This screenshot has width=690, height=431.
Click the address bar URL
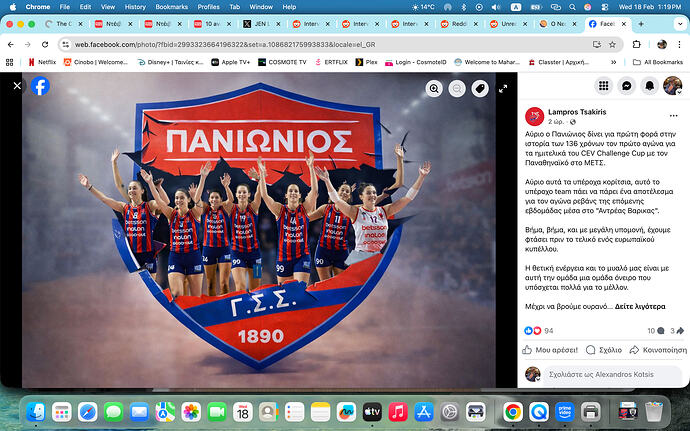point(225,44)
